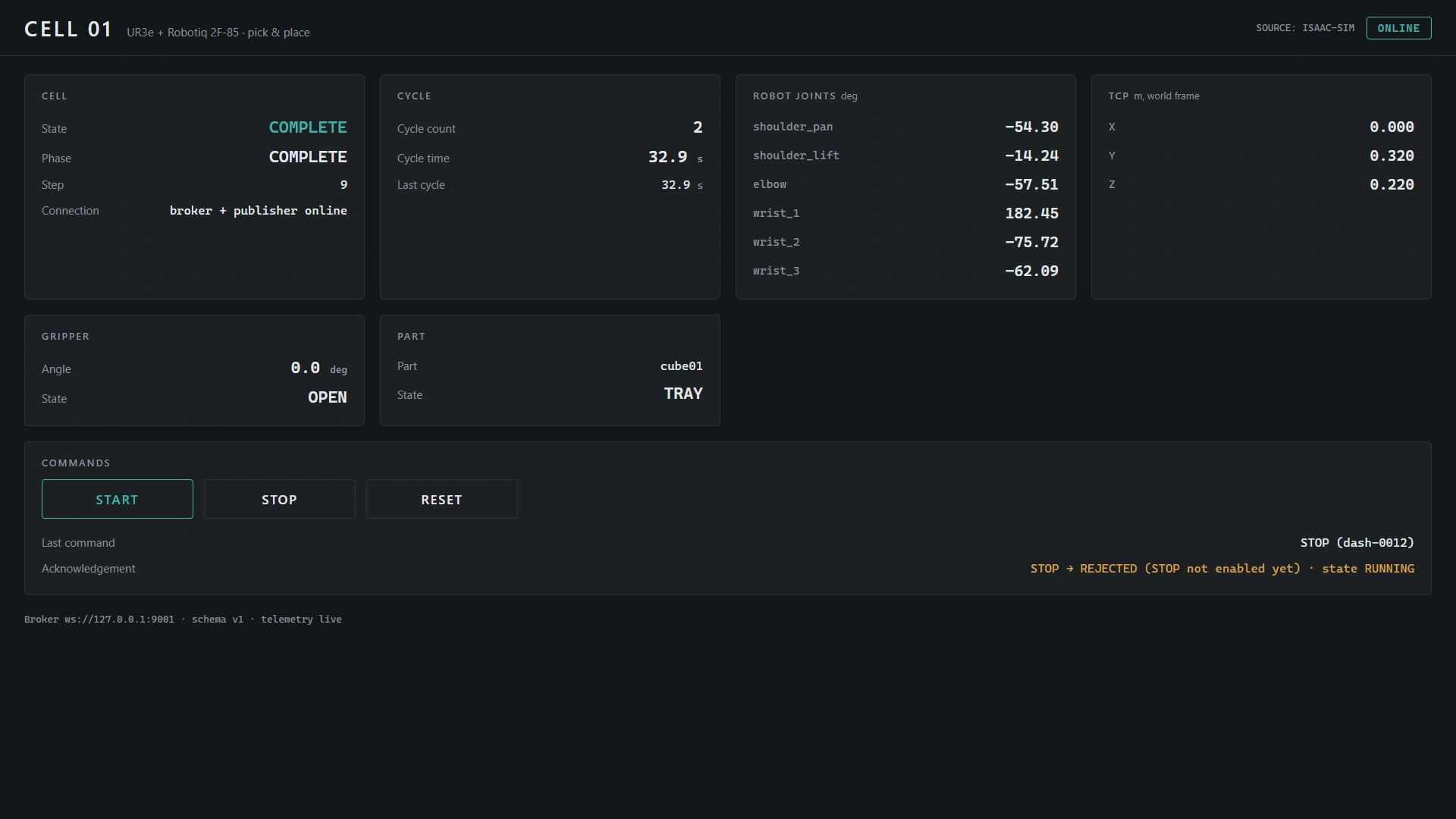1456x819 pixels.
Task: Click the Cycle count value 2
Action: (698, 127)
